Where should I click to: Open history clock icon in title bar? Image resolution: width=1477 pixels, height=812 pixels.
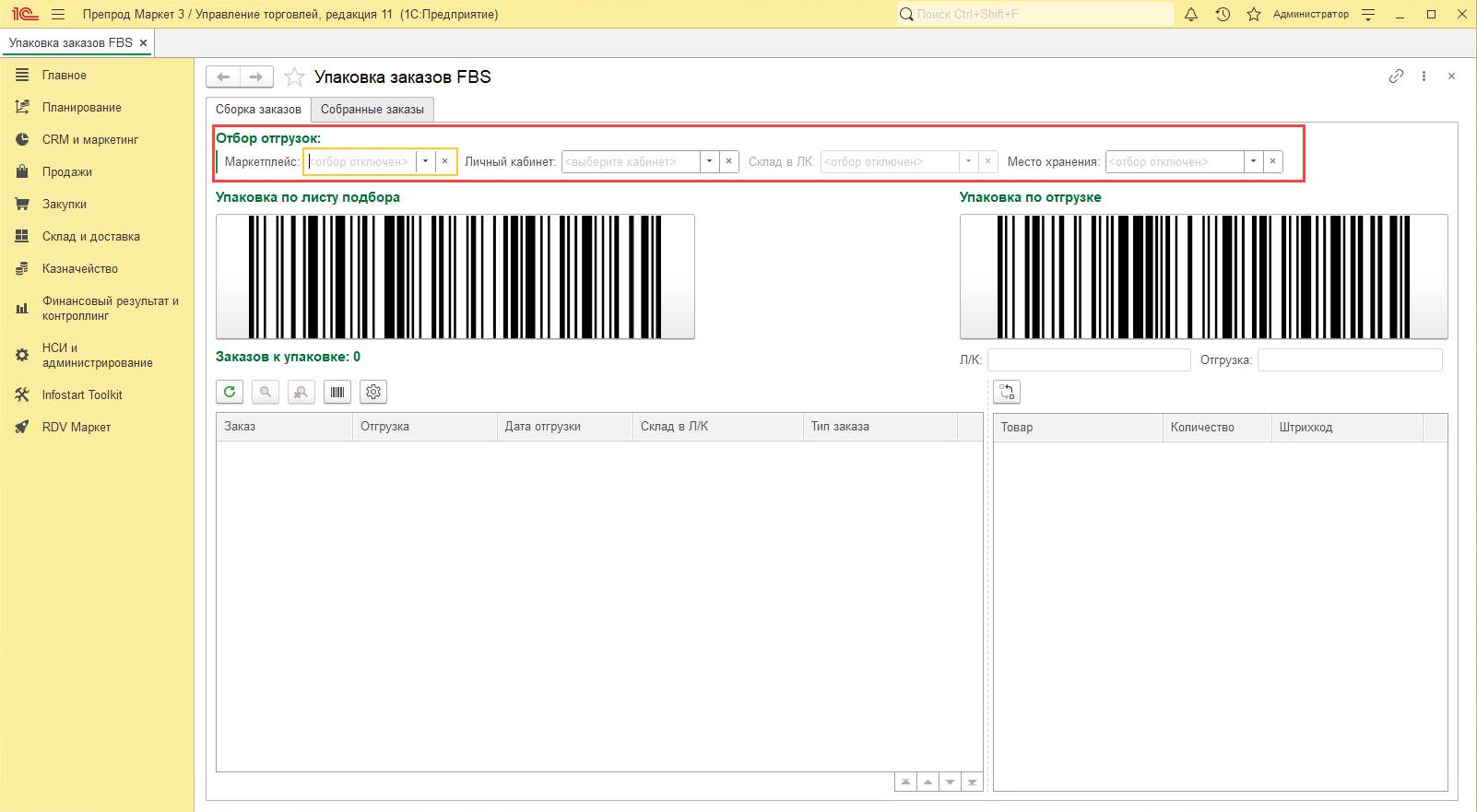tap(1223, 14)
